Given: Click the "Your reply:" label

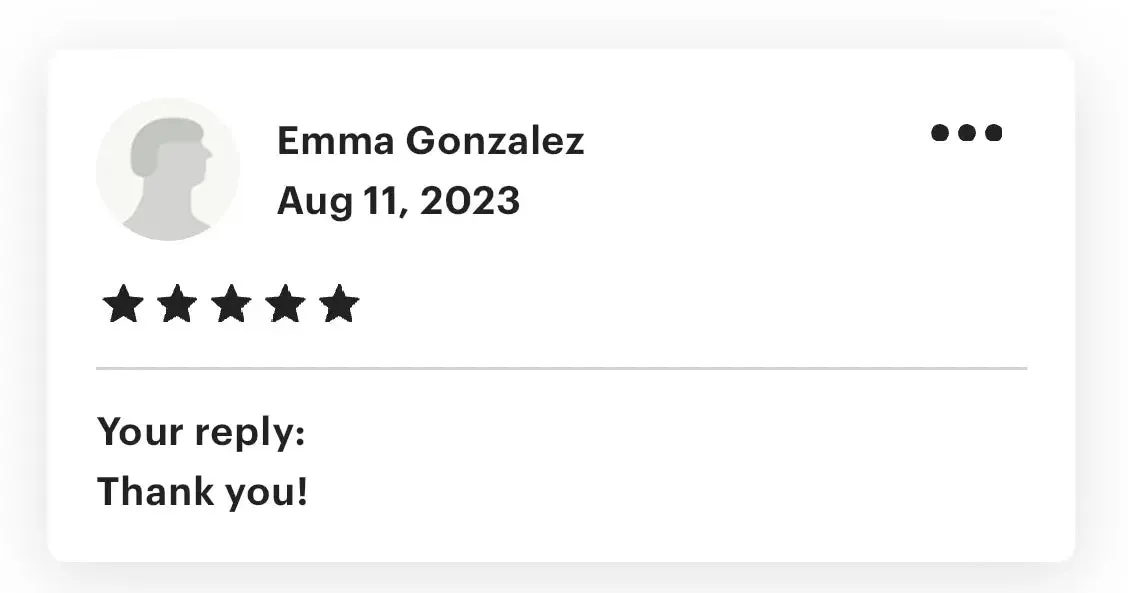Looking at the screenshot, I should coord(201,433).
